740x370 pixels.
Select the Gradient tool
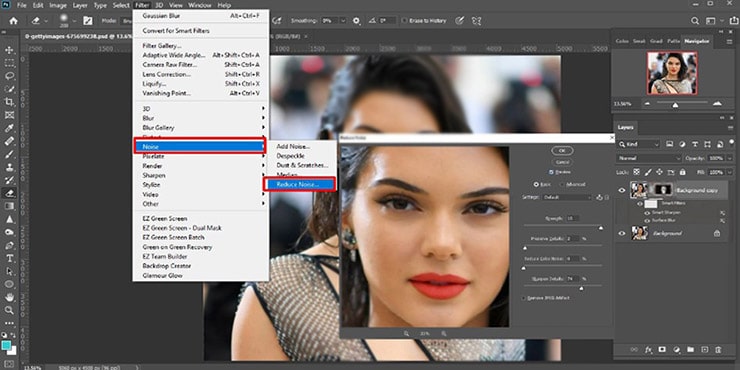point(9,206)
